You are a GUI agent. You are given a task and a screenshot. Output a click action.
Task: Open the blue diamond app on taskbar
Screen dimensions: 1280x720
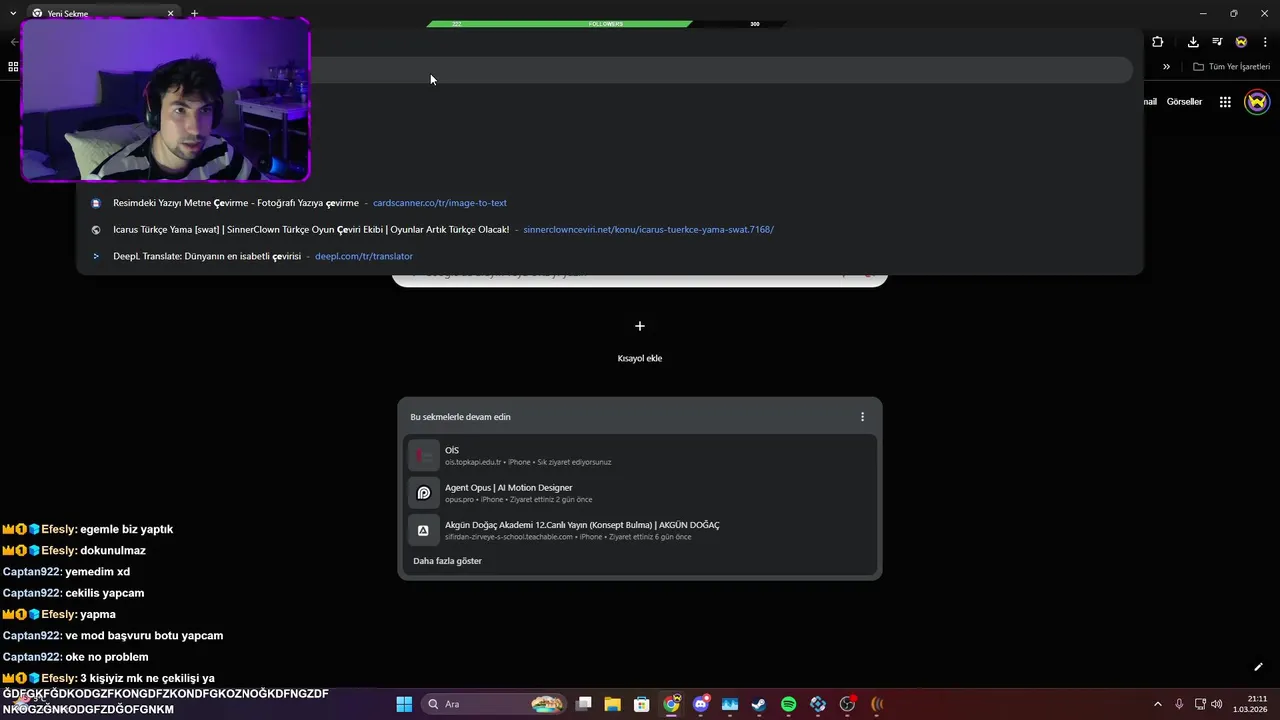tap(818, 704)
